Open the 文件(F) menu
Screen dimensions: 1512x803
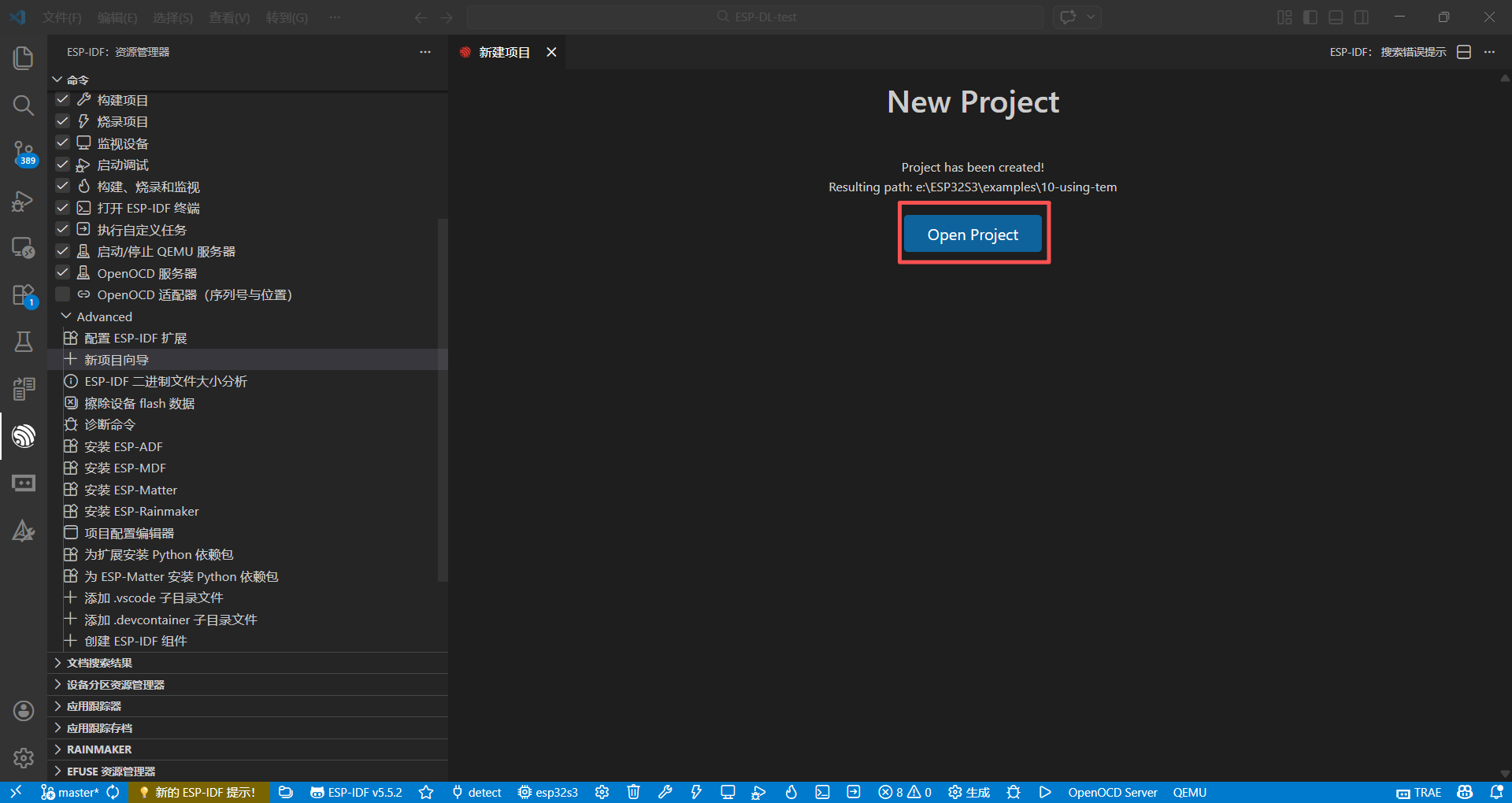coord(61,17)
